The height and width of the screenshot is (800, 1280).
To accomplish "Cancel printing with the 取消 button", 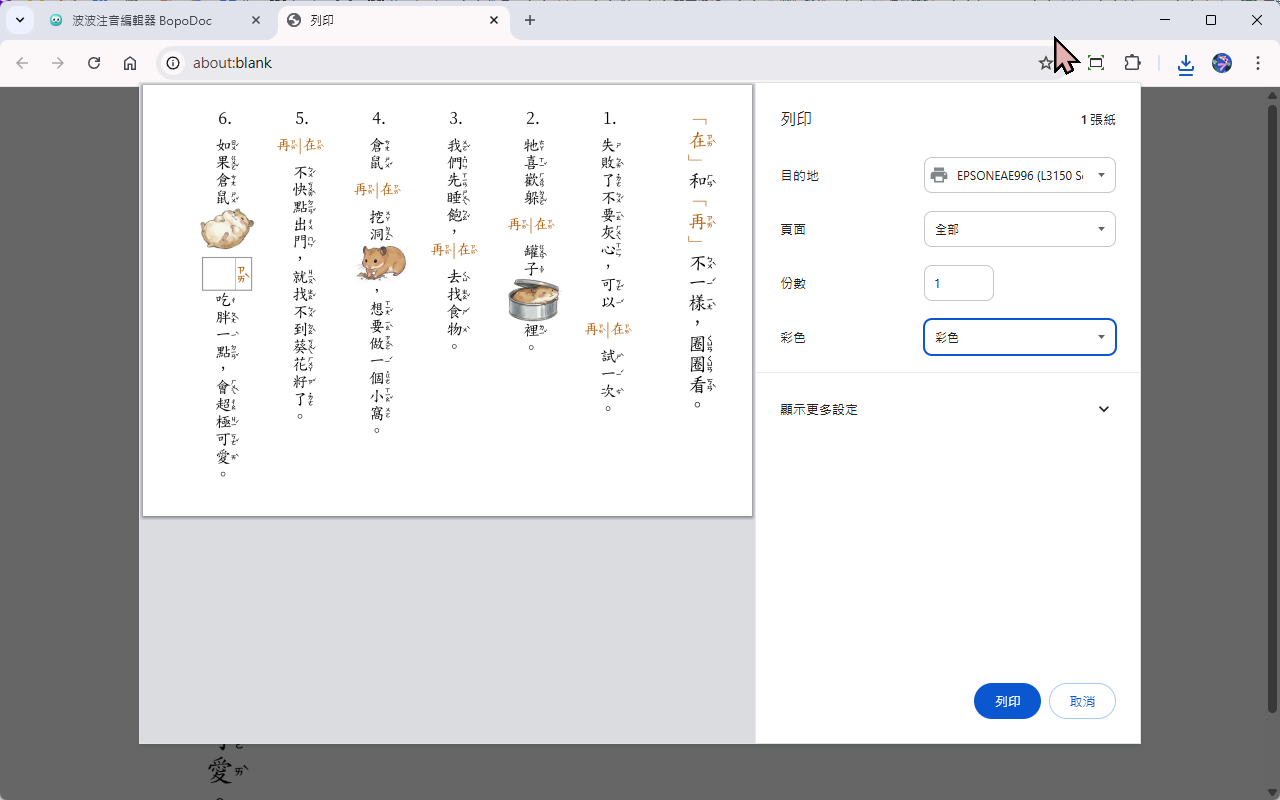I will (1082, 700).
